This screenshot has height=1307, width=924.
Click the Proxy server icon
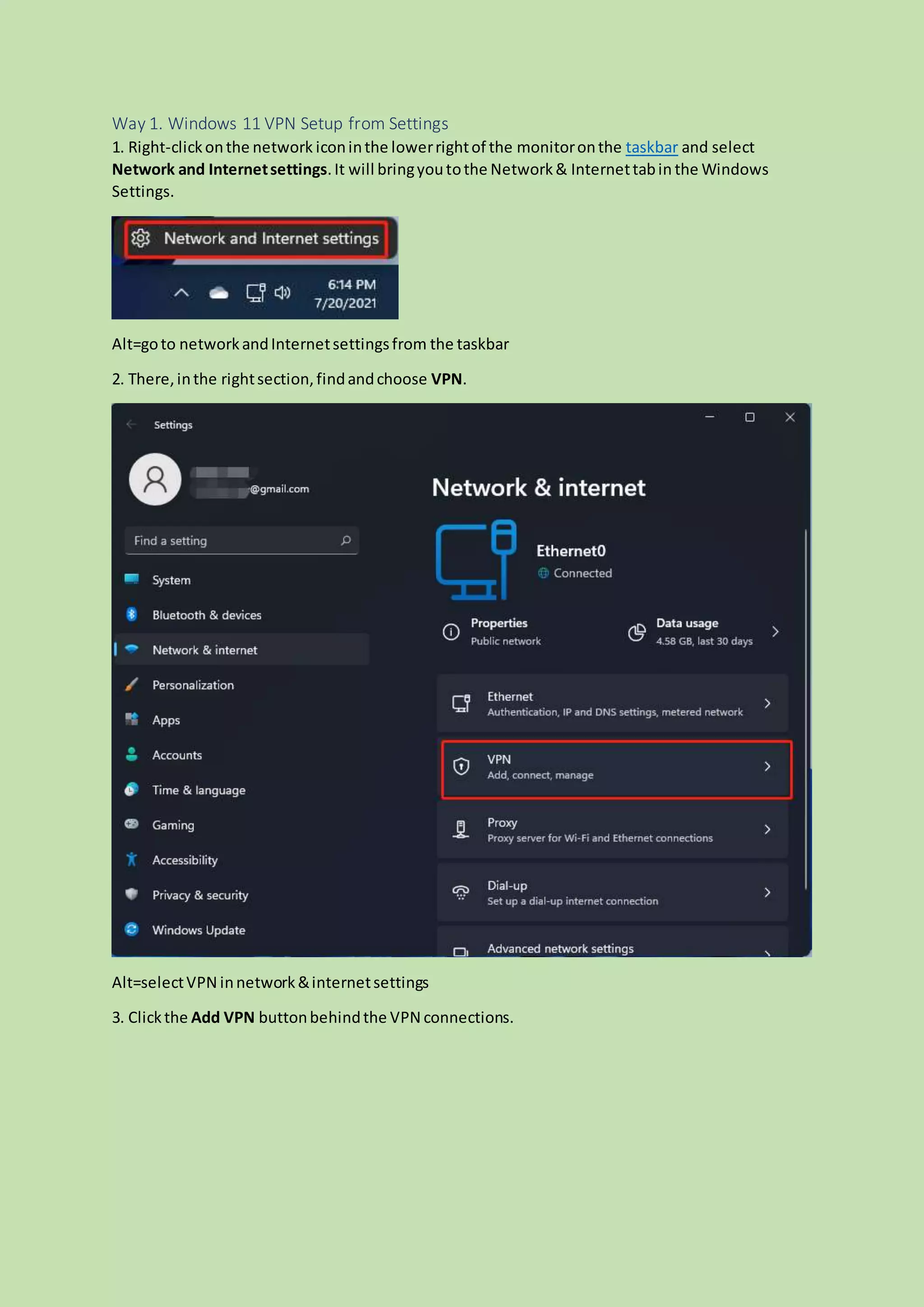pyautogui.click(x=461, y=830)
